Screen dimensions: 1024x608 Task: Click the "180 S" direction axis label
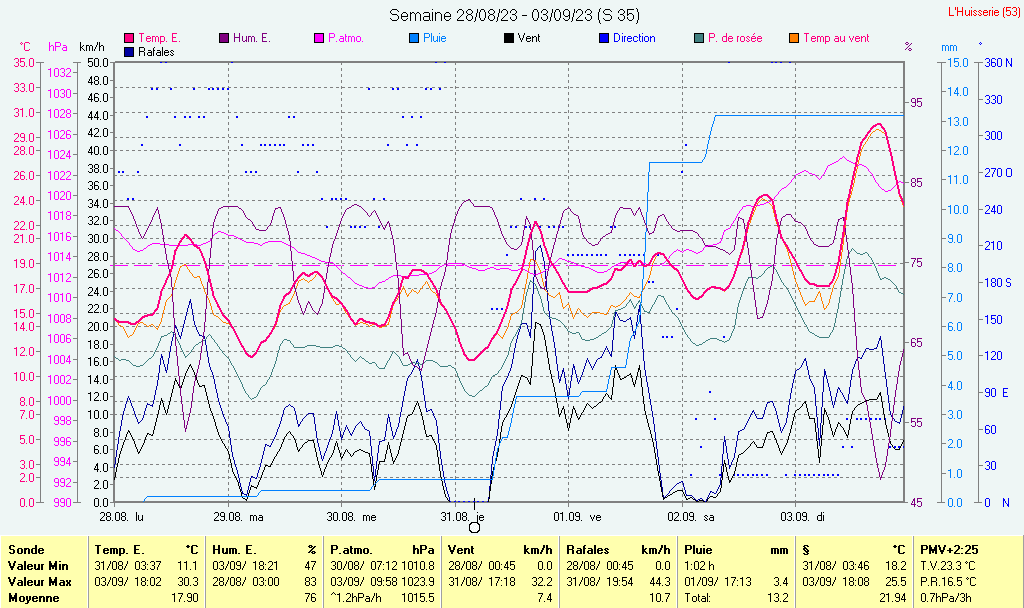999,283
